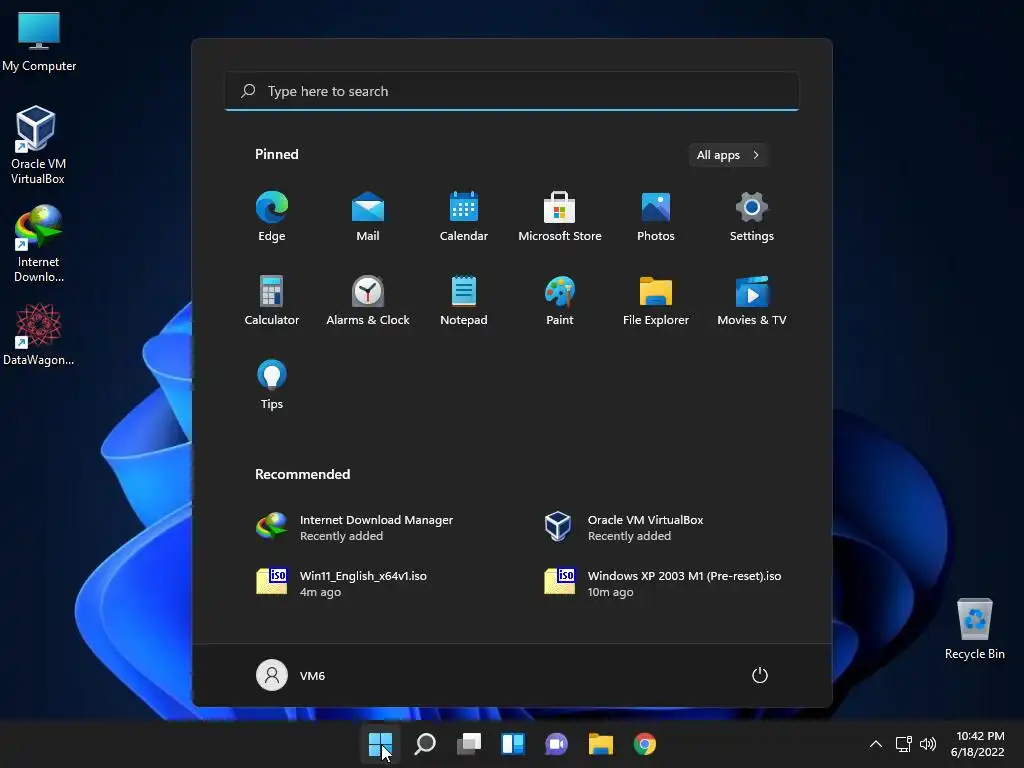Screen dimensions: 1024x768
Task: Launch the Mail app
Action: pos(368,217)
